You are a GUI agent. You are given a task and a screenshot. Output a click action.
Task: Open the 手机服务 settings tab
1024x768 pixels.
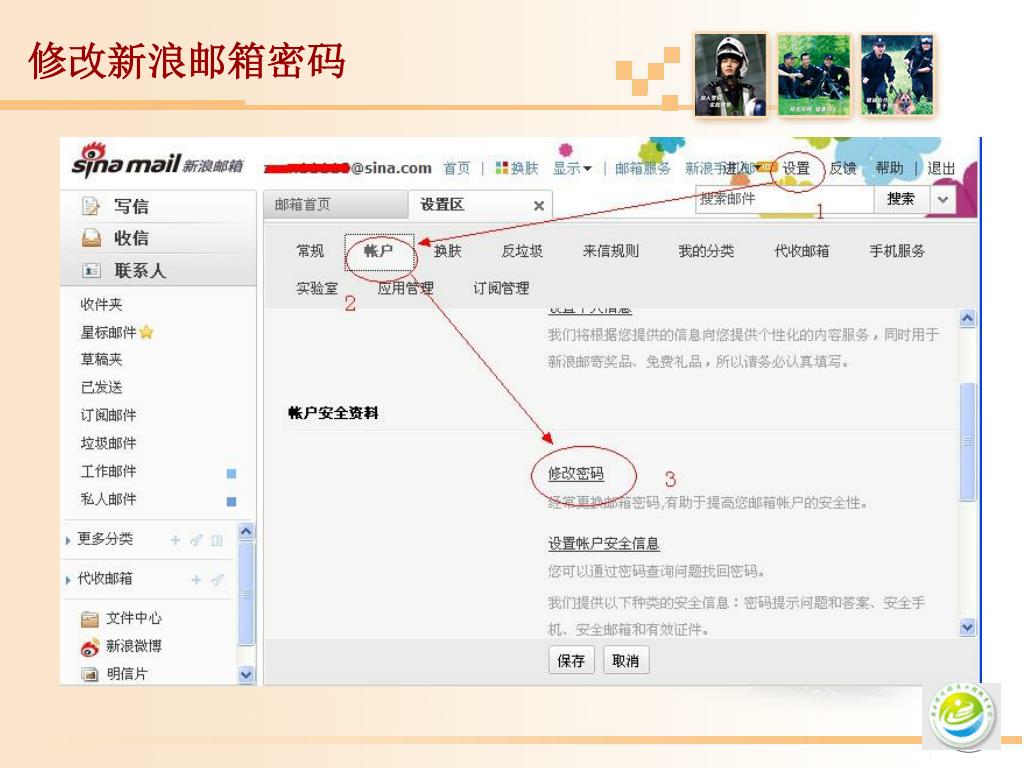(x=897, y=251)
